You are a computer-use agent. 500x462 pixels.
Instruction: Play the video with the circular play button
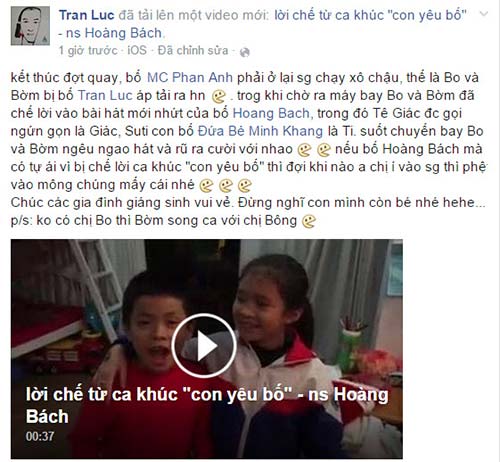pyautogui.click(x=204, y=346)
